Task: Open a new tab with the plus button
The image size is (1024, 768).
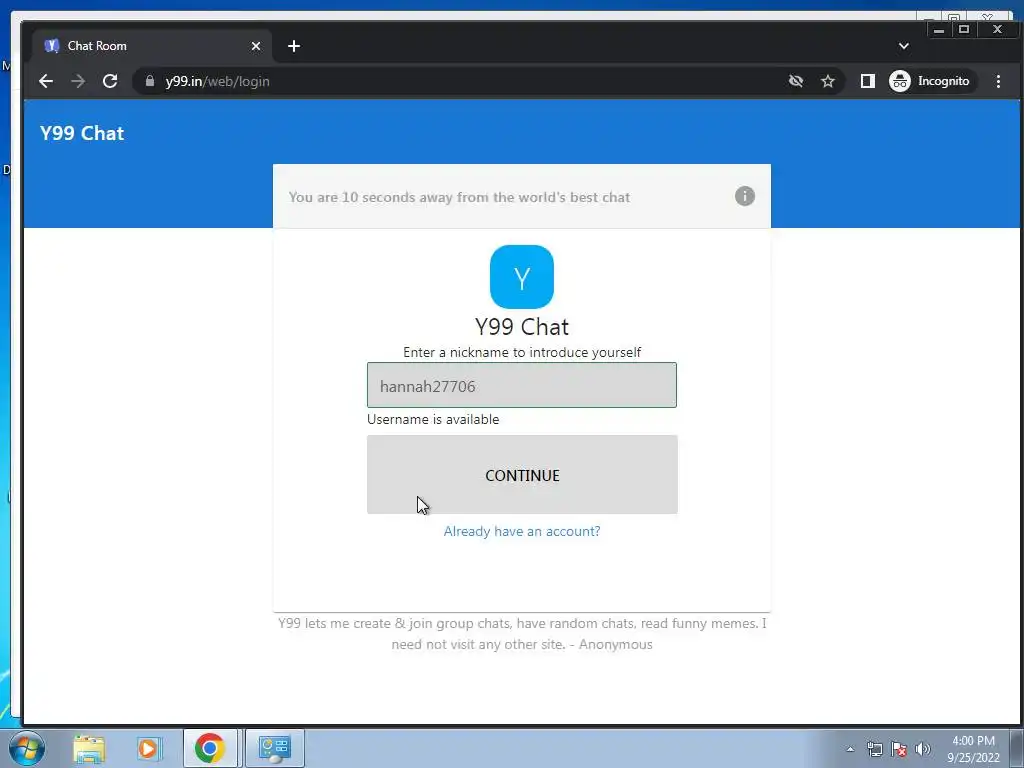Action: click(x=294, y=46)
